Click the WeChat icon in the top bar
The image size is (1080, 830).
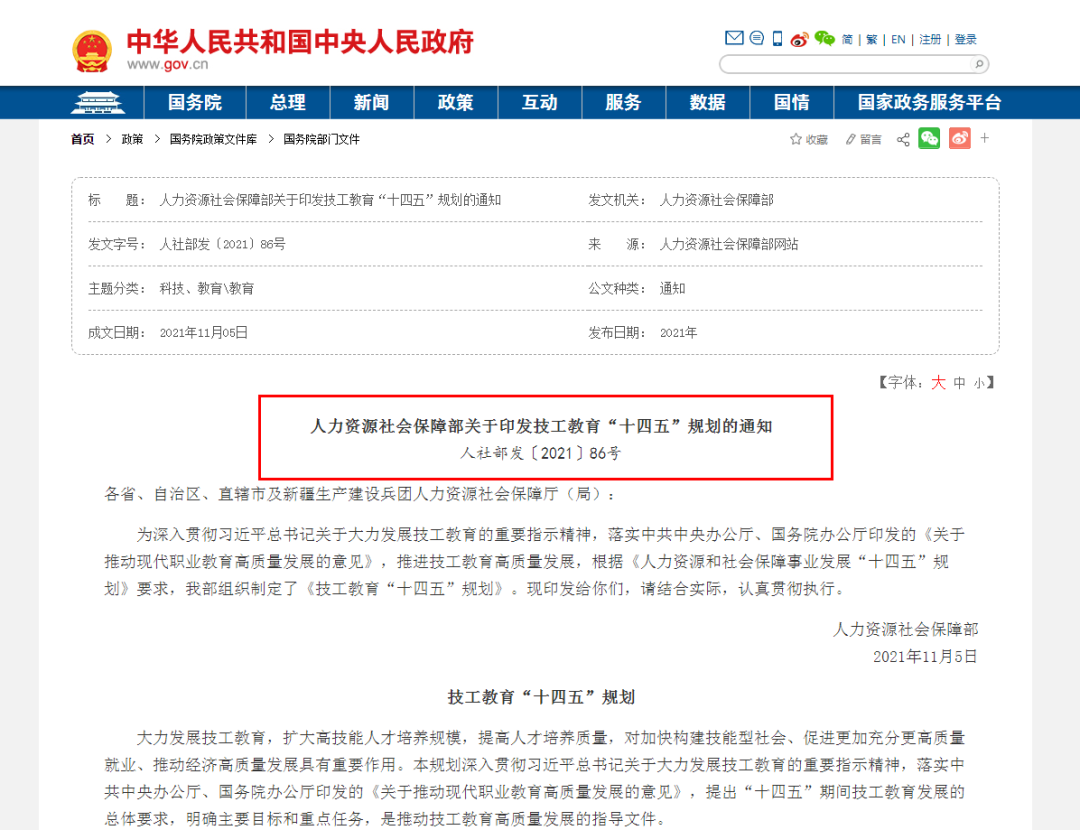[823, 39]
